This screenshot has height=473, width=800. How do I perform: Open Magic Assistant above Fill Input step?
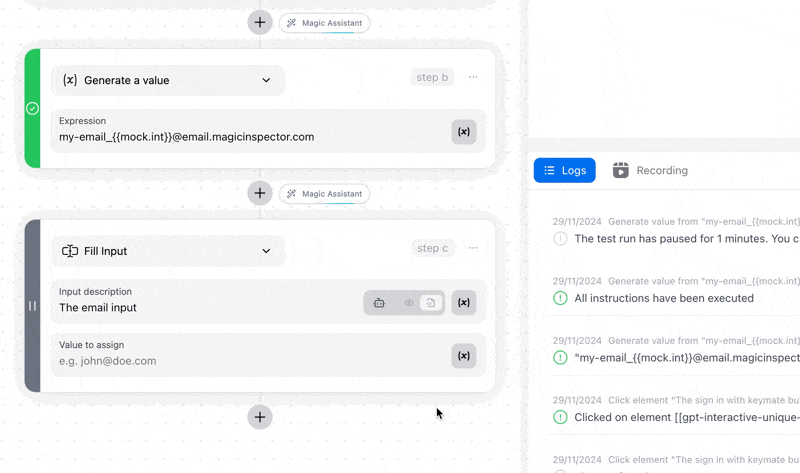point(324,194)
